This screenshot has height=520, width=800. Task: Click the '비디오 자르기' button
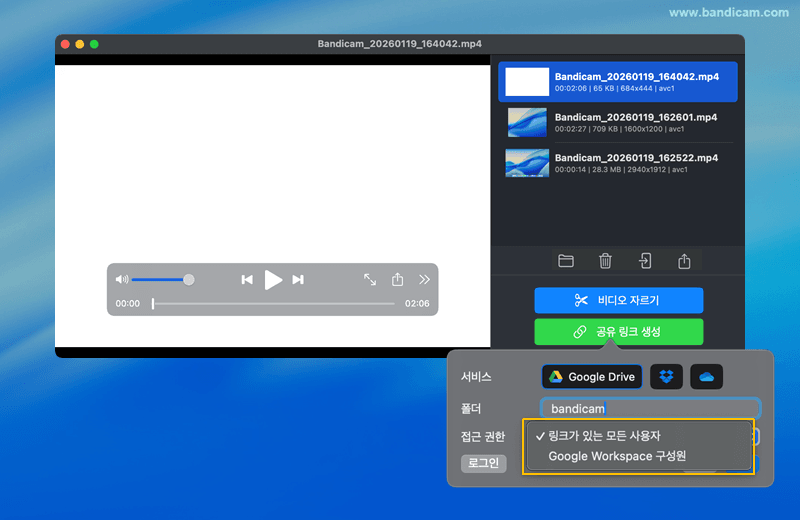point(618,300)
